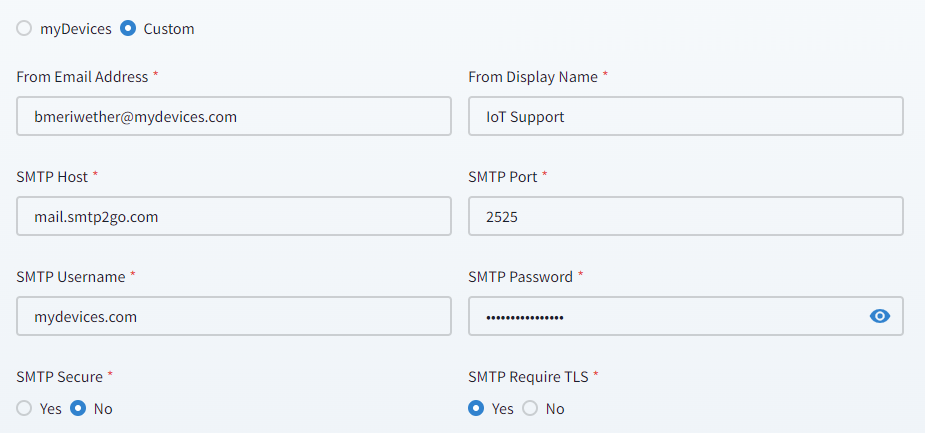This screenshot has width=925, height=433.
Task: Click the 'SMTP Password' label text
Action: pos(520,276)
